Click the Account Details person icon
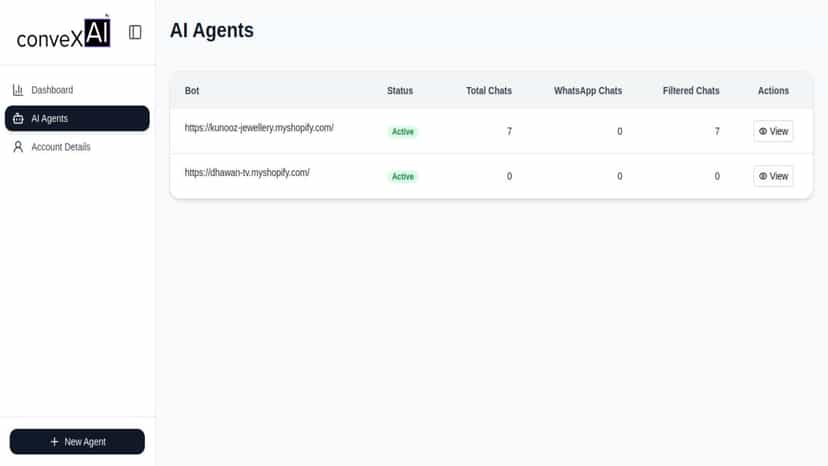828x466 pixels. coord(18,147)
